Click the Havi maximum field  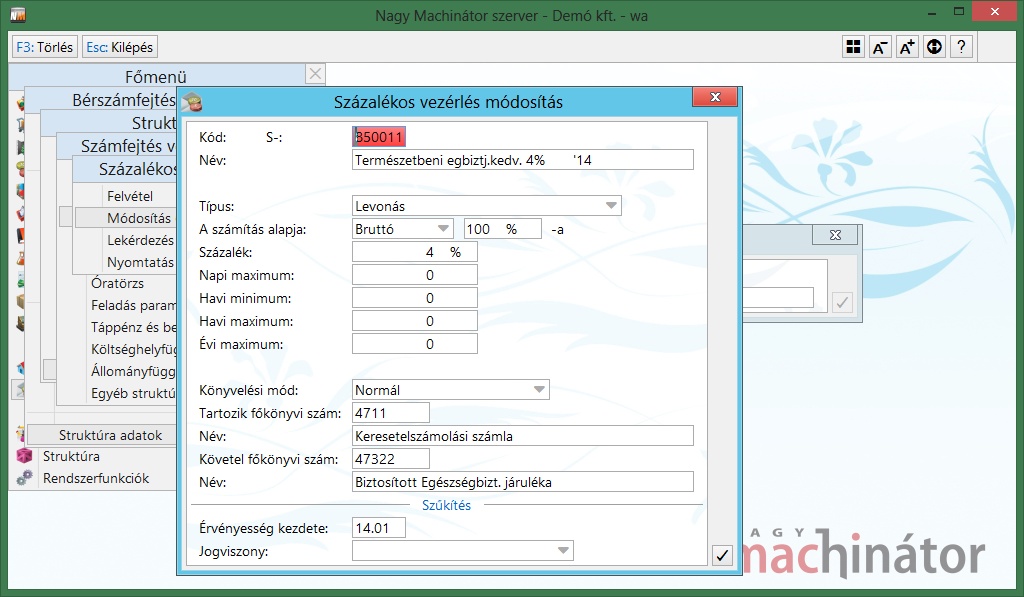click(x=415, y=321)
